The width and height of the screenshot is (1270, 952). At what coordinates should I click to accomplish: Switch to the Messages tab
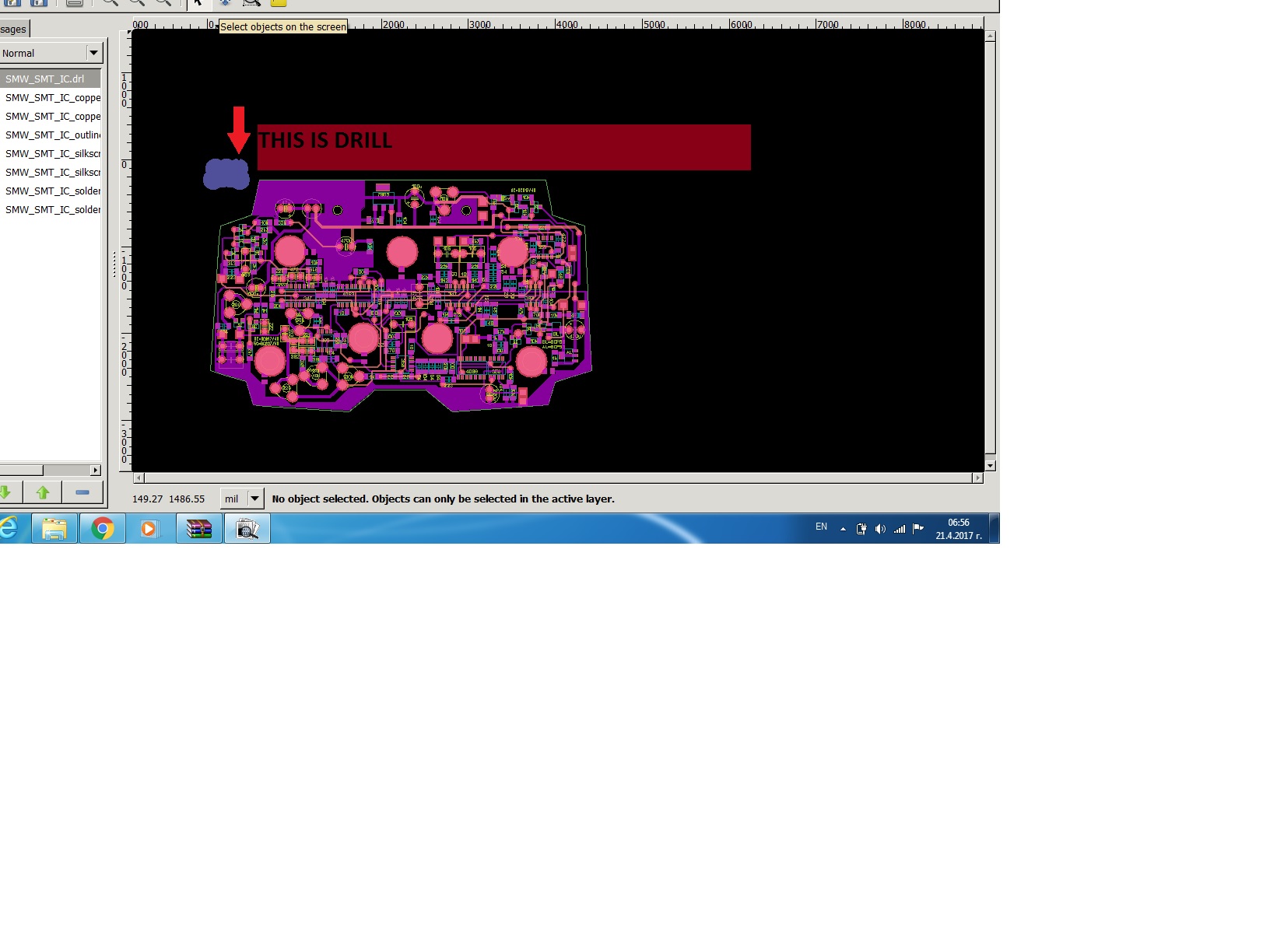(x=14, y=29)
